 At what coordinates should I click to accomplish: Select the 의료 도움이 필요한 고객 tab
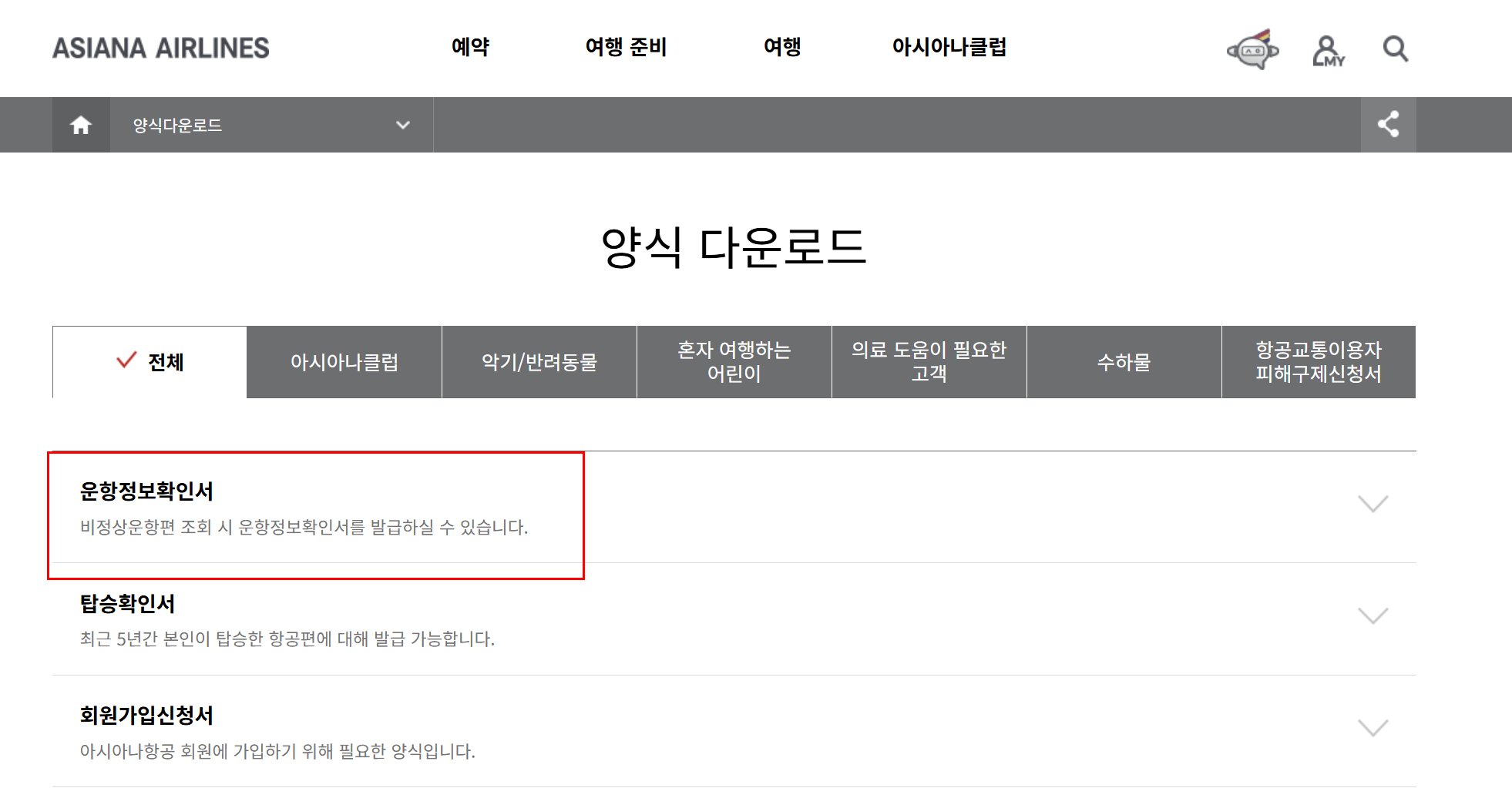(929, 362)
